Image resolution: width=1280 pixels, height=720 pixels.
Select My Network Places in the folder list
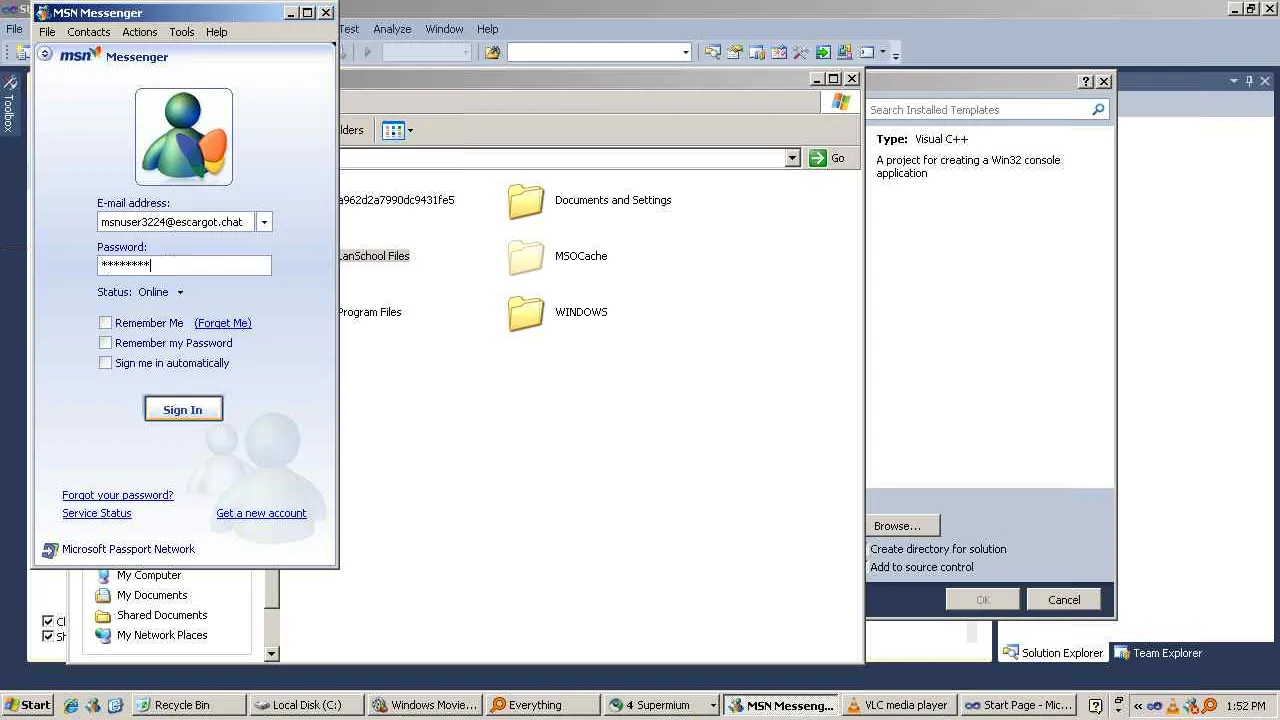click(x=162, y=635)
